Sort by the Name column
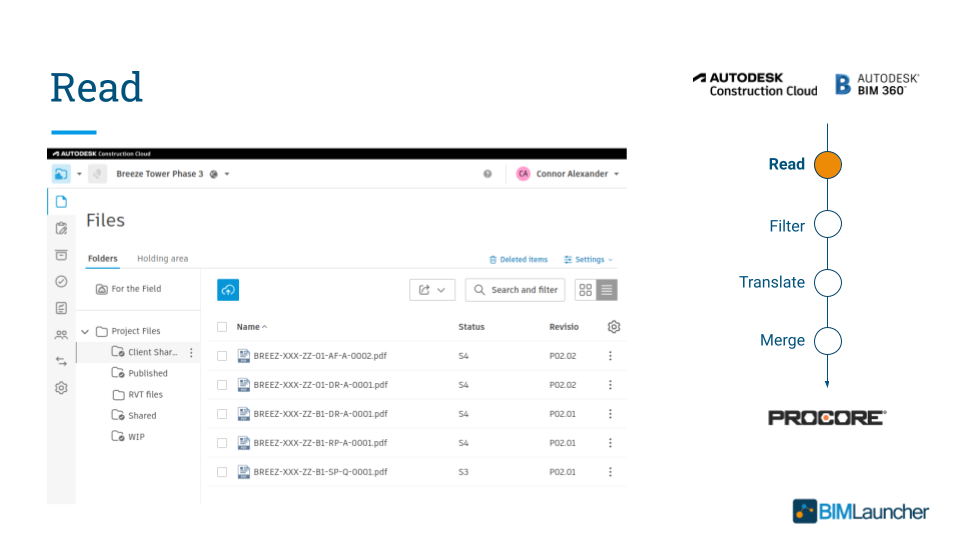Screen dimensions: 960x540 click(x=252, y=327)
